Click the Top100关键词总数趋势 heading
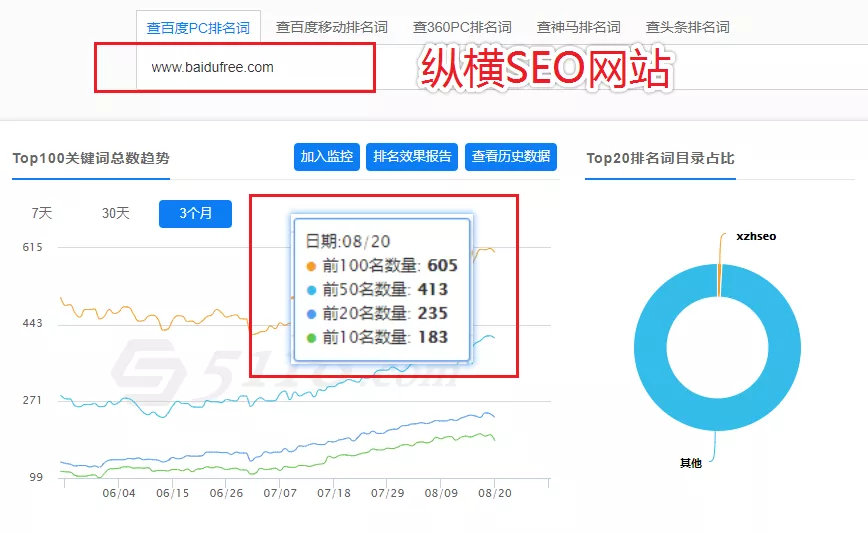 click(x=91, y=158)
